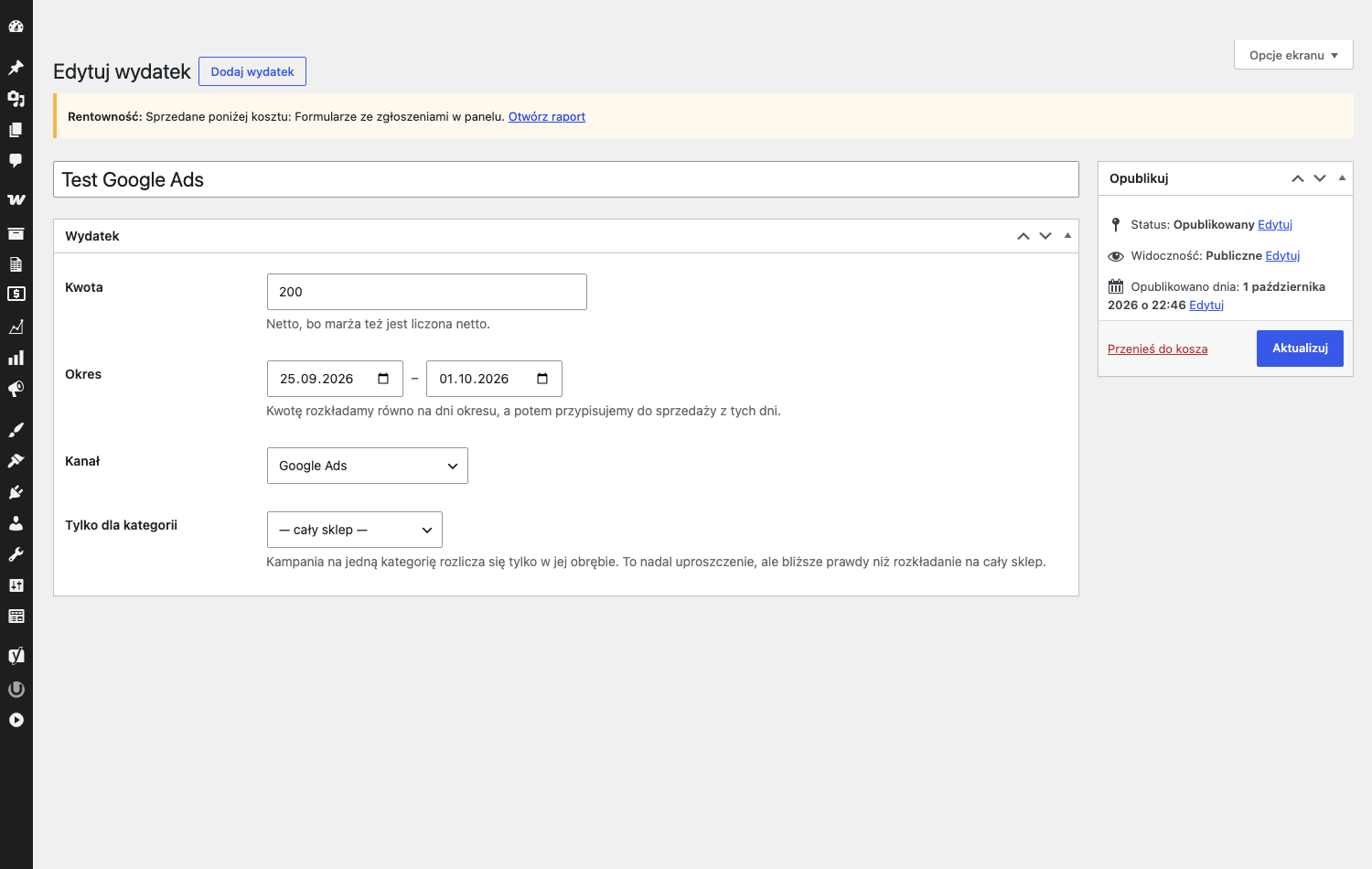This screenshot has height=869, width=1372.
Task: Click the Aktualizuj button
Action: pyautogui.click(x=1300, y=349)
